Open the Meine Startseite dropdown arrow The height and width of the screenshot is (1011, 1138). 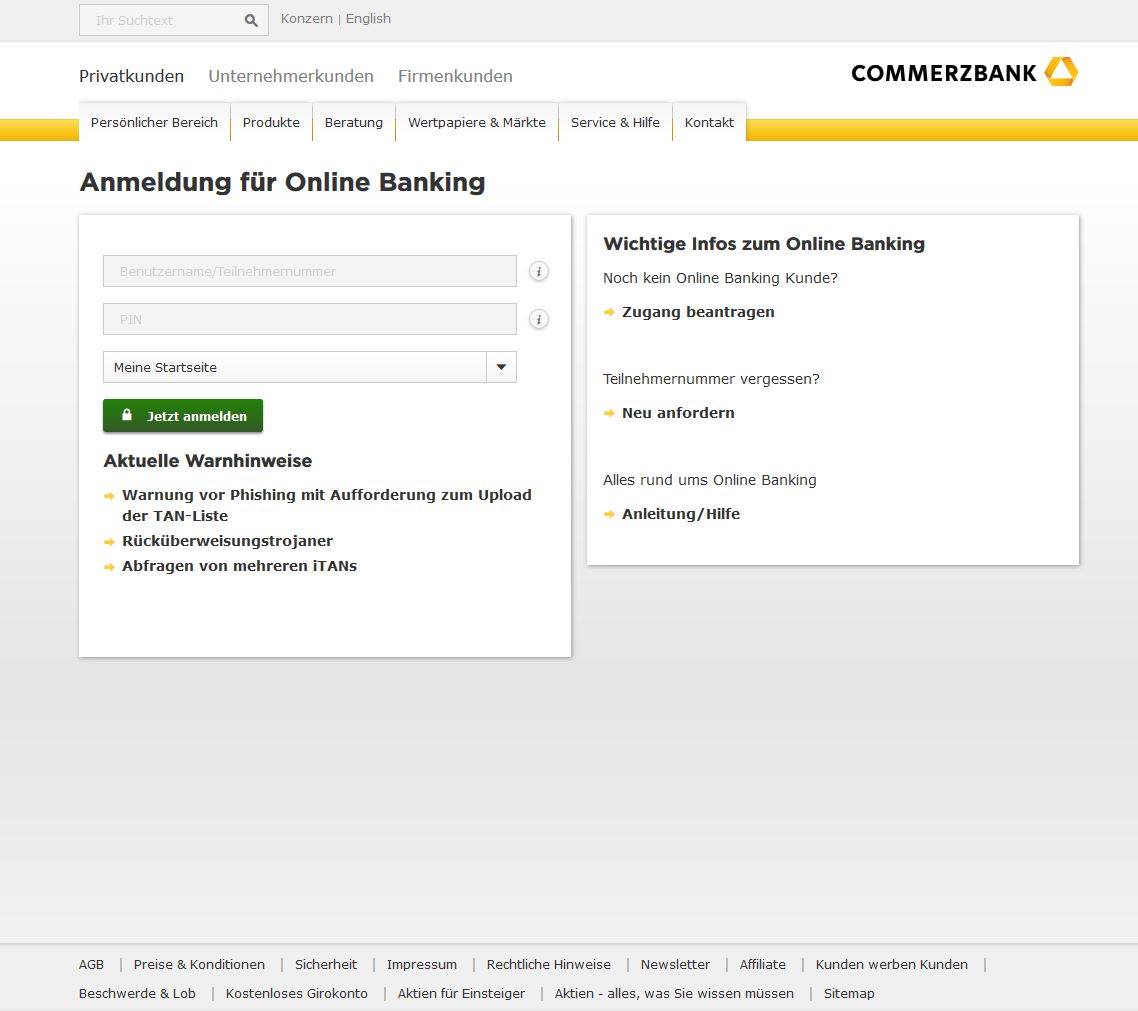click(x=502, y=367)
